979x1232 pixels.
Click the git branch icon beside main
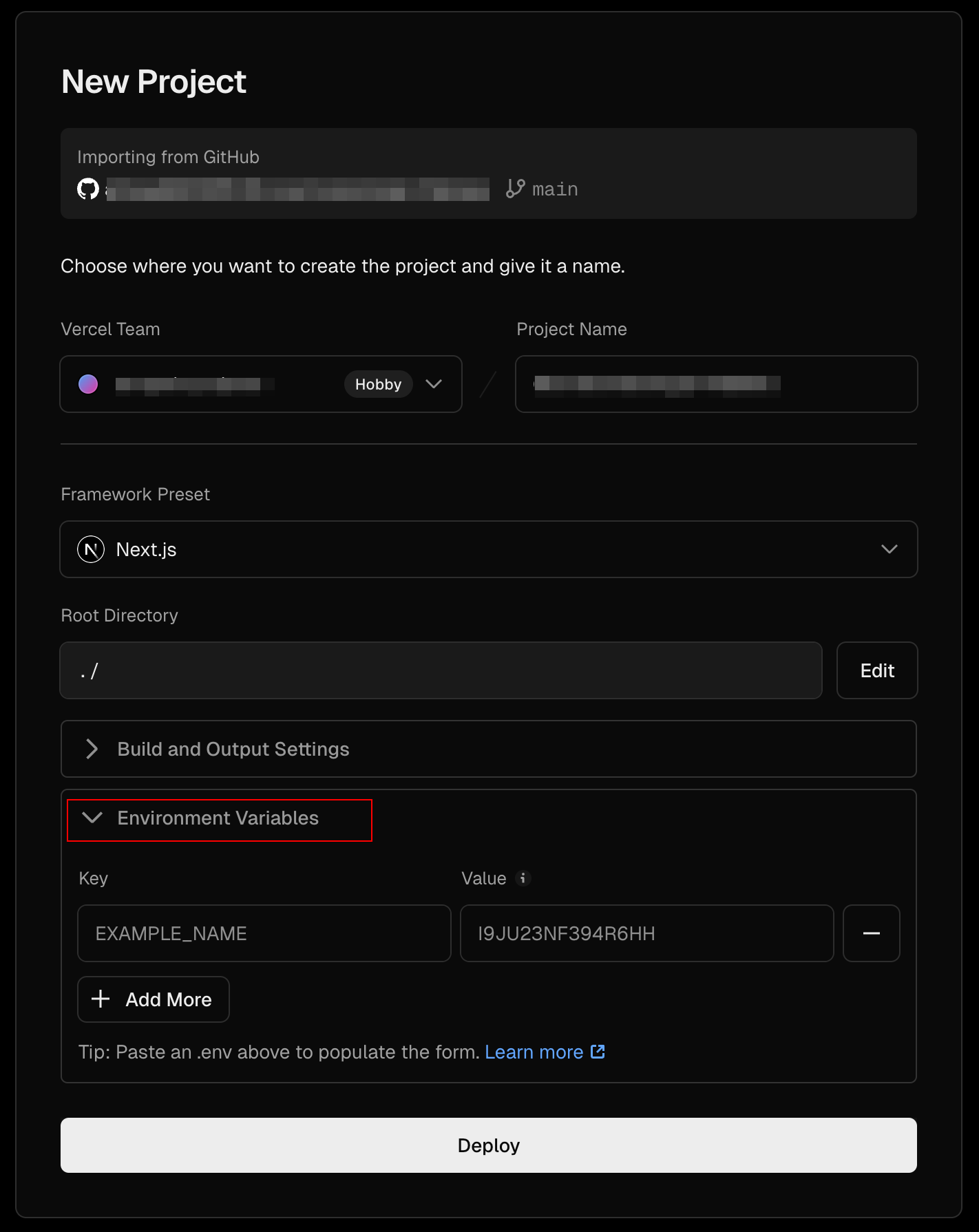click(x=515, y=189)
